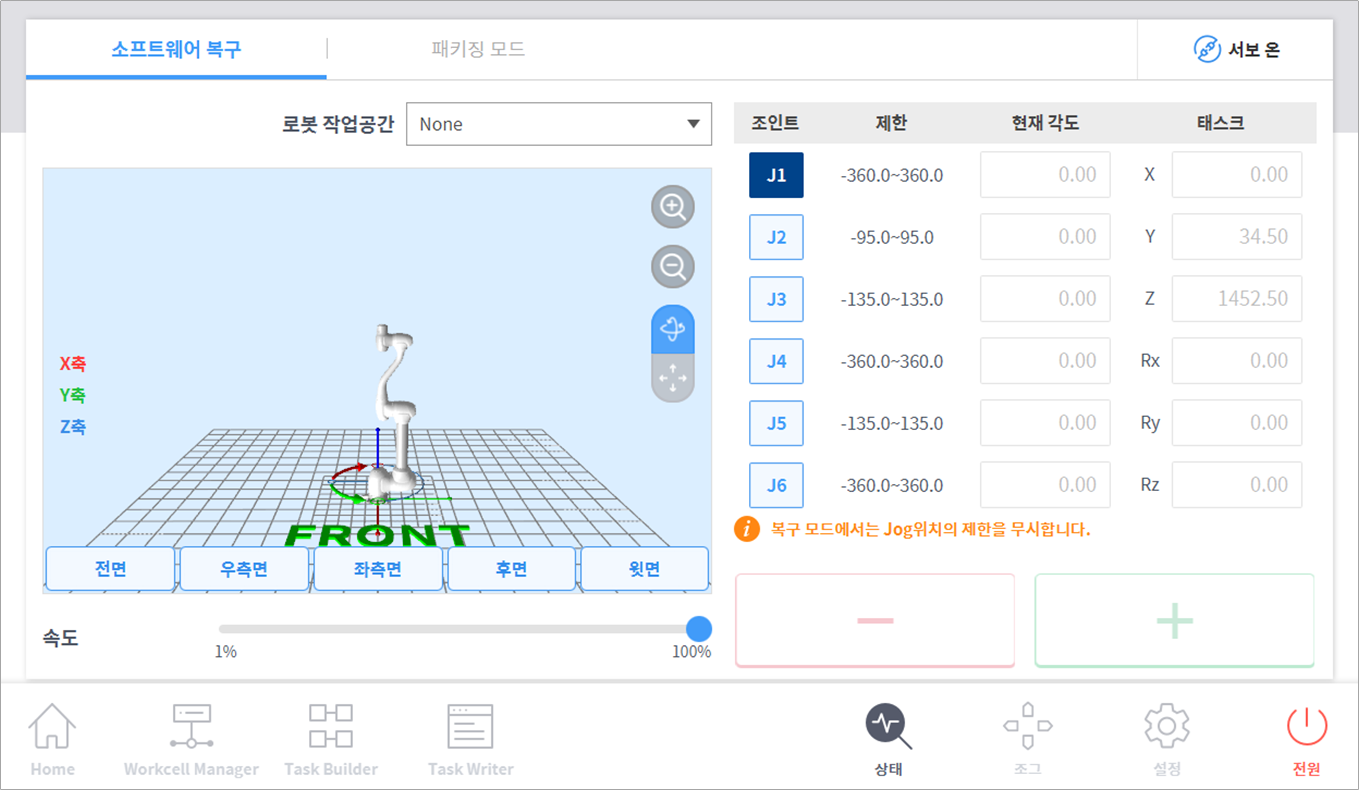This screenshot has height=790, width=1359.
Task: Open the Home screen icon
Action: pyautogui.click(x=52, y=735)
